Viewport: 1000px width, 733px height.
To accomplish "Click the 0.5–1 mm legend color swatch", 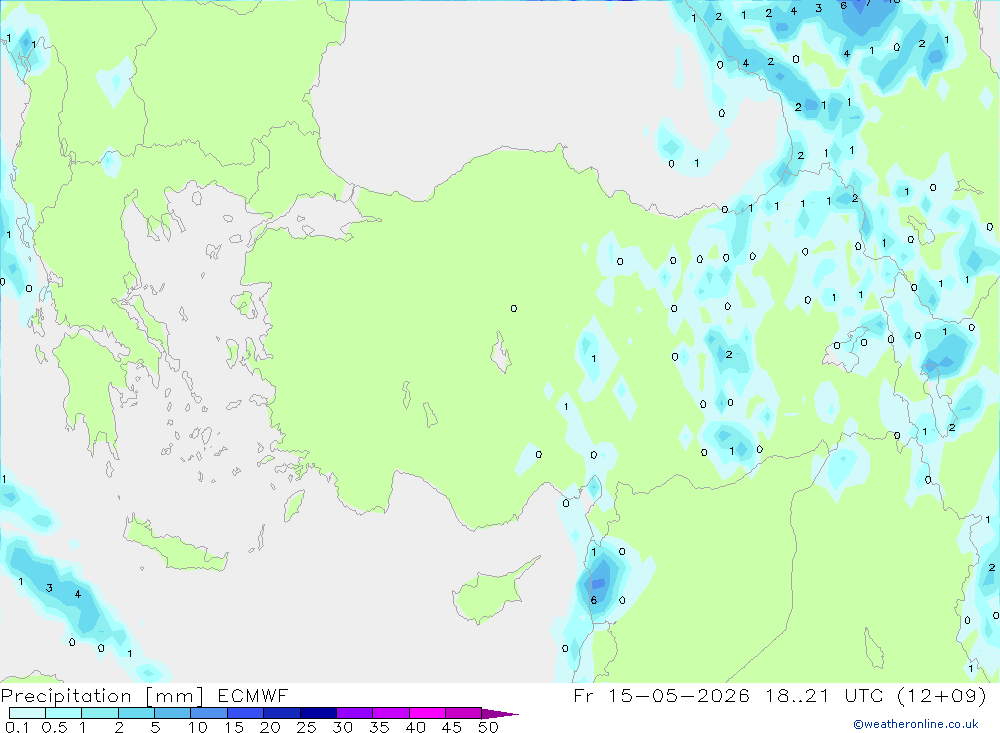I will tap(64, 713).
